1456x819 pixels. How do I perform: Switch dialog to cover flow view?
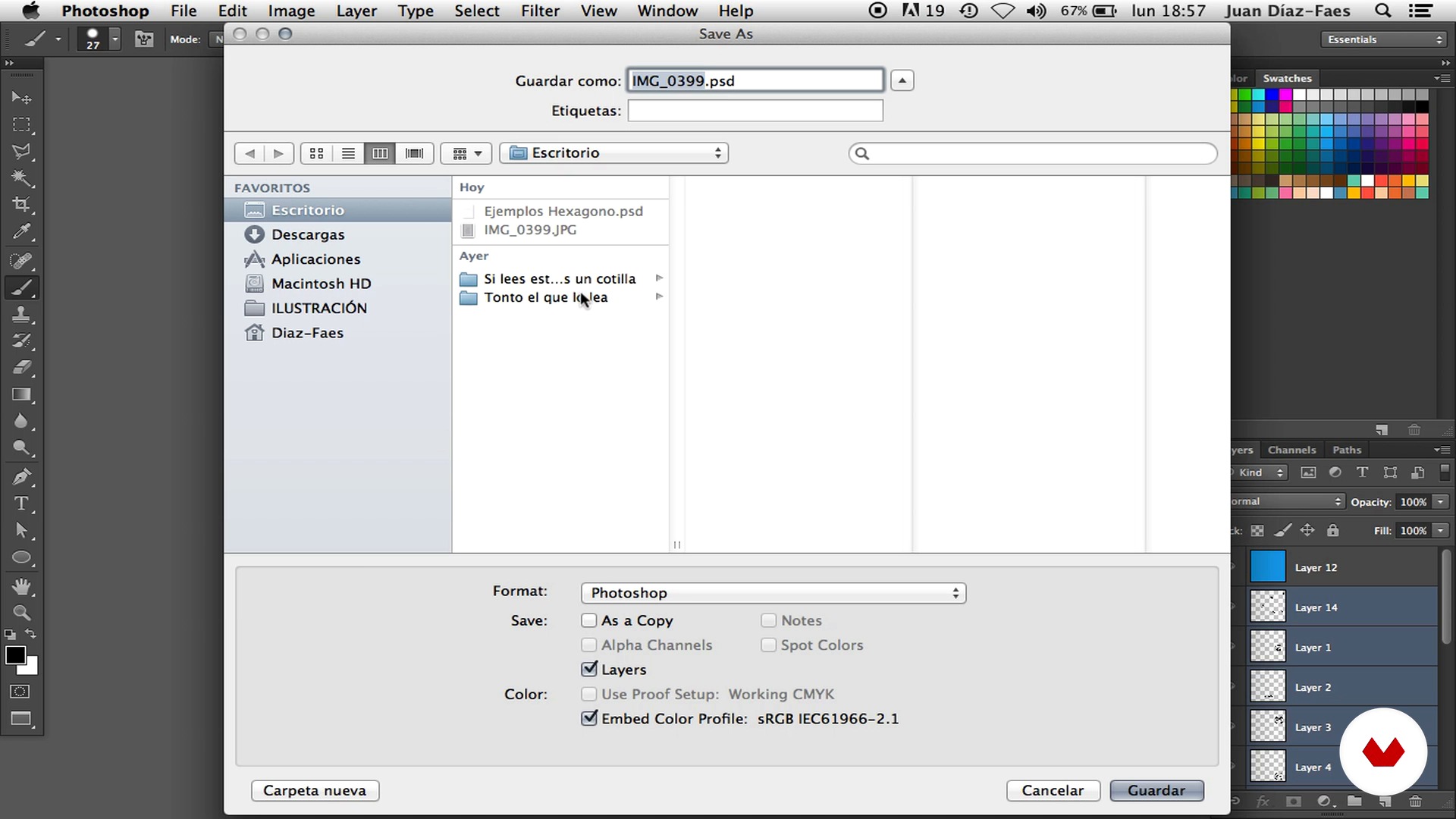click(x=414, y=153)
